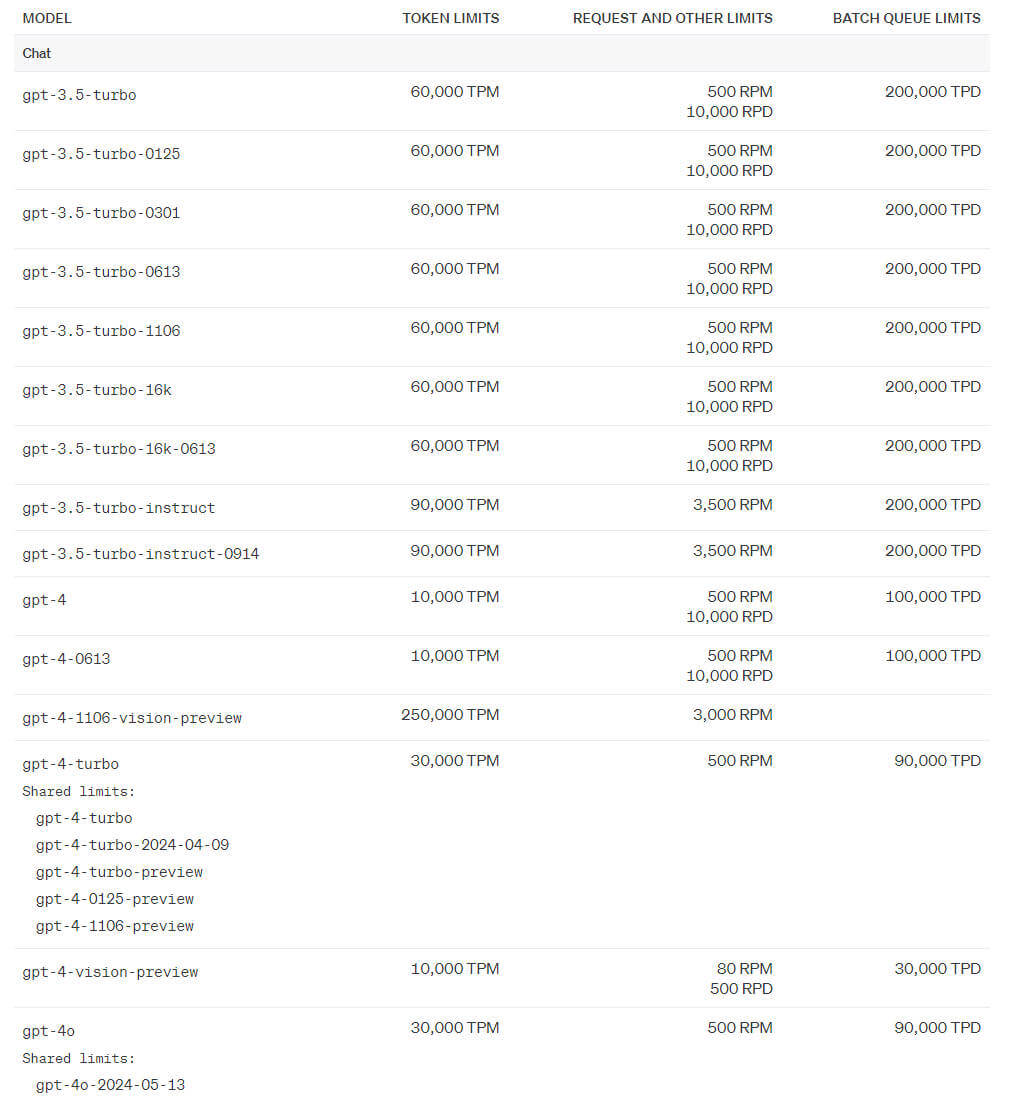Click the gpt-4-vision-preview model name
1017x1104 pixels.
(110, 972)
